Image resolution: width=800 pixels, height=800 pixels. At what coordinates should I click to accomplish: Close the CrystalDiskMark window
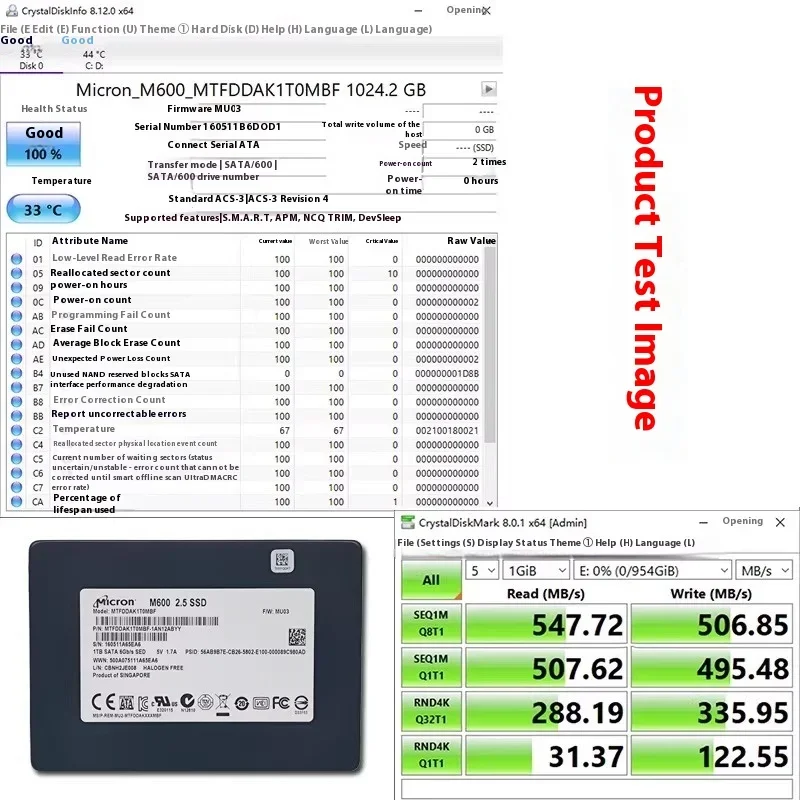[780, 522]
